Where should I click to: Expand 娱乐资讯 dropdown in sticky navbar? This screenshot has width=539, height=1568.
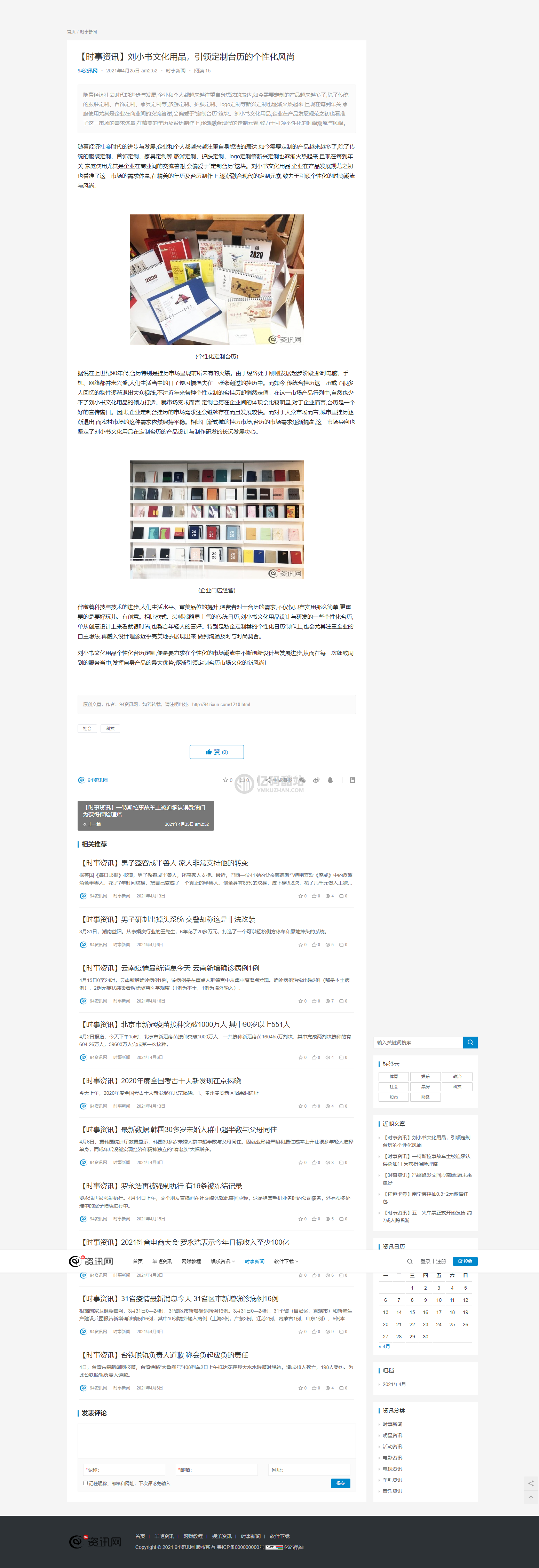[x=223, y=1261]
